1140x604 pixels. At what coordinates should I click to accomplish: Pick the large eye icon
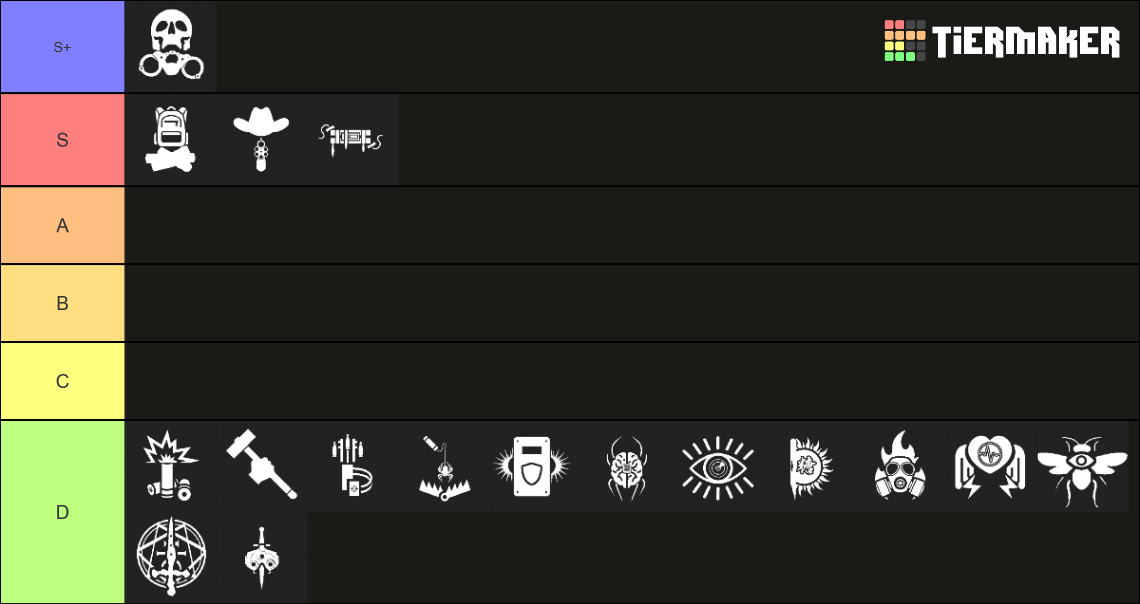(717, 466)
